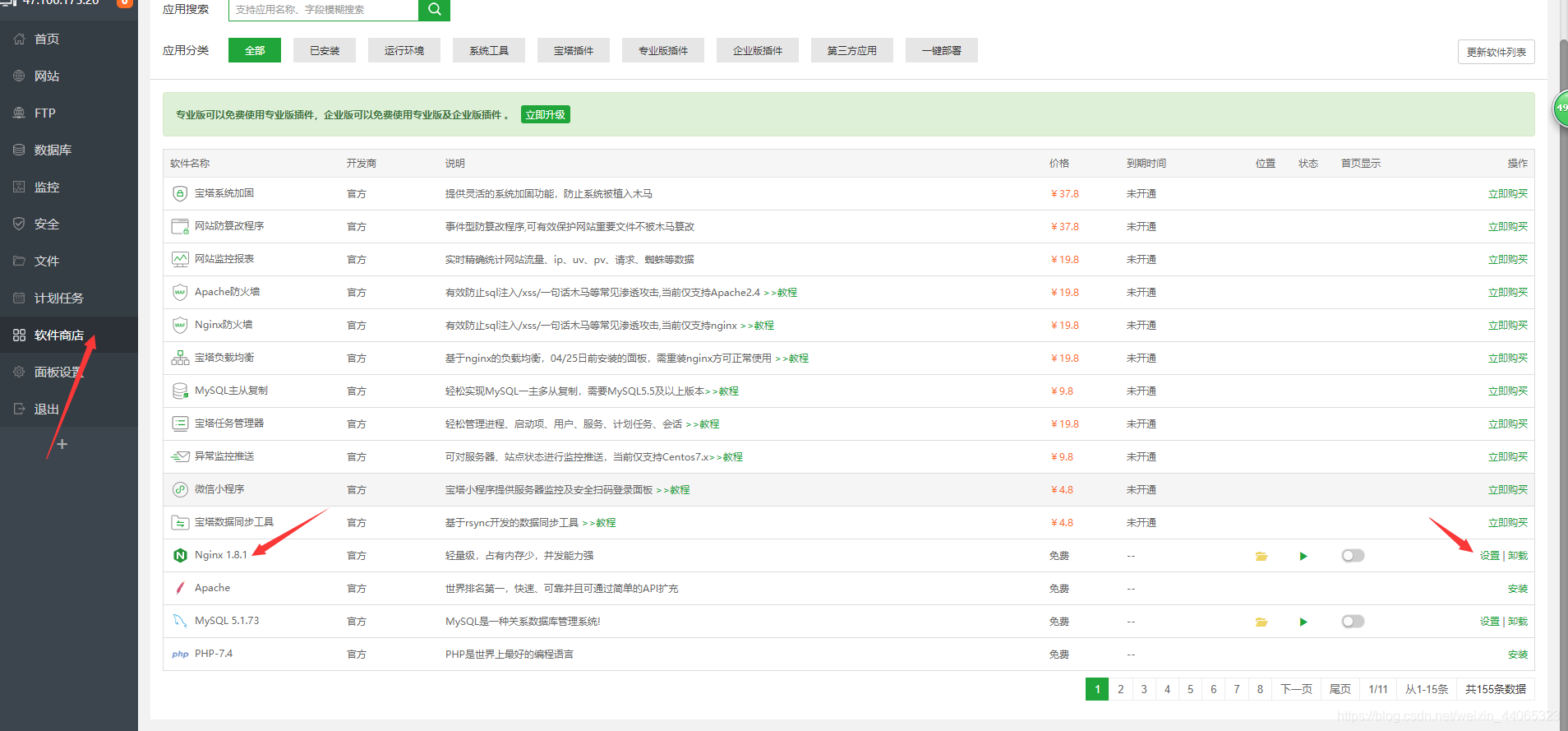Click the 异常监控推送 mail icon
The image size is (1568, 731).
(180, 456)
